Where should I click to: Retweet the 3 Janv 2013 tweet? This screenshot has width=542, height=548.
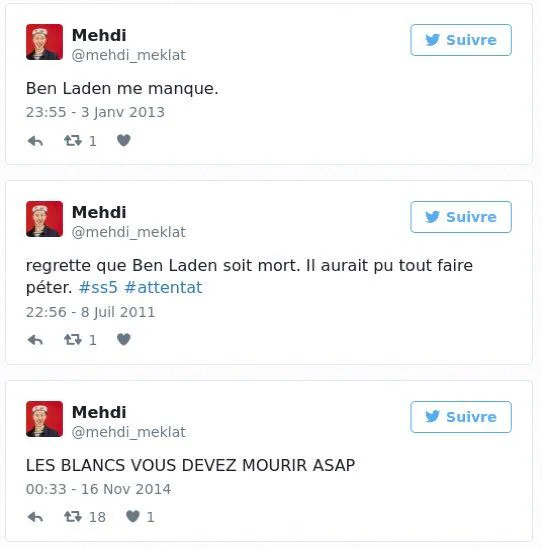pyautogui.click(x=73, y=141)
